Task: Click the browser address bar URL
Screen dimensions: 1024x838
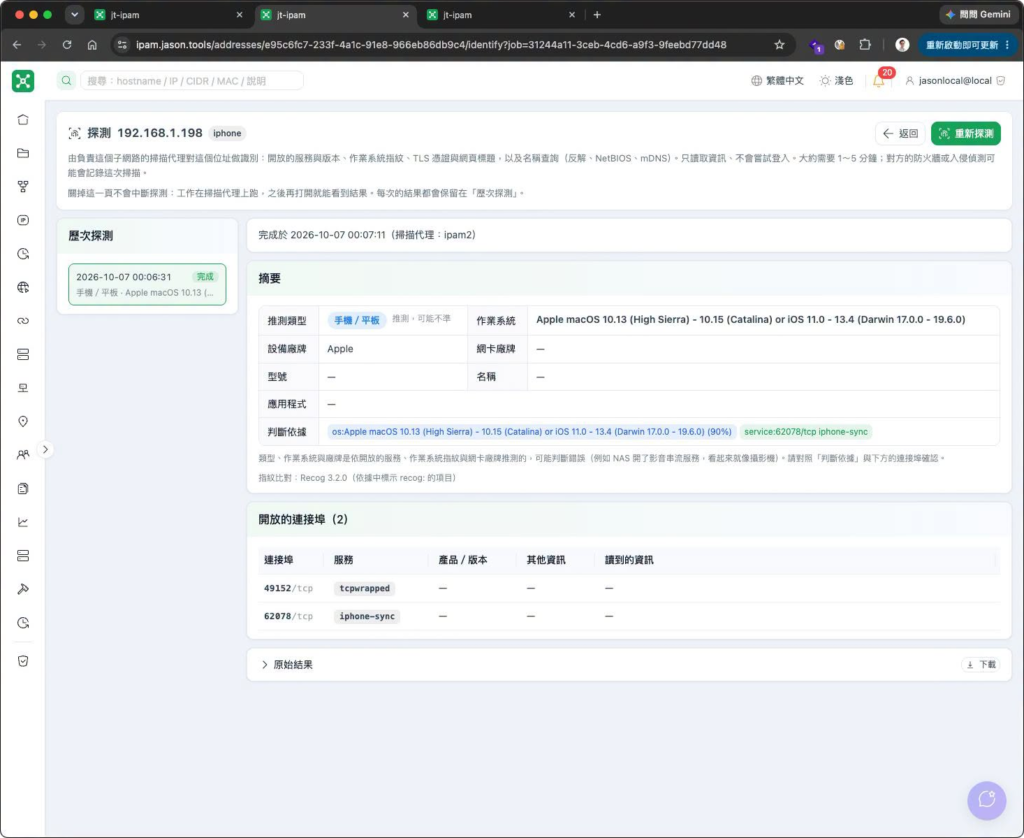Action: 431,45
